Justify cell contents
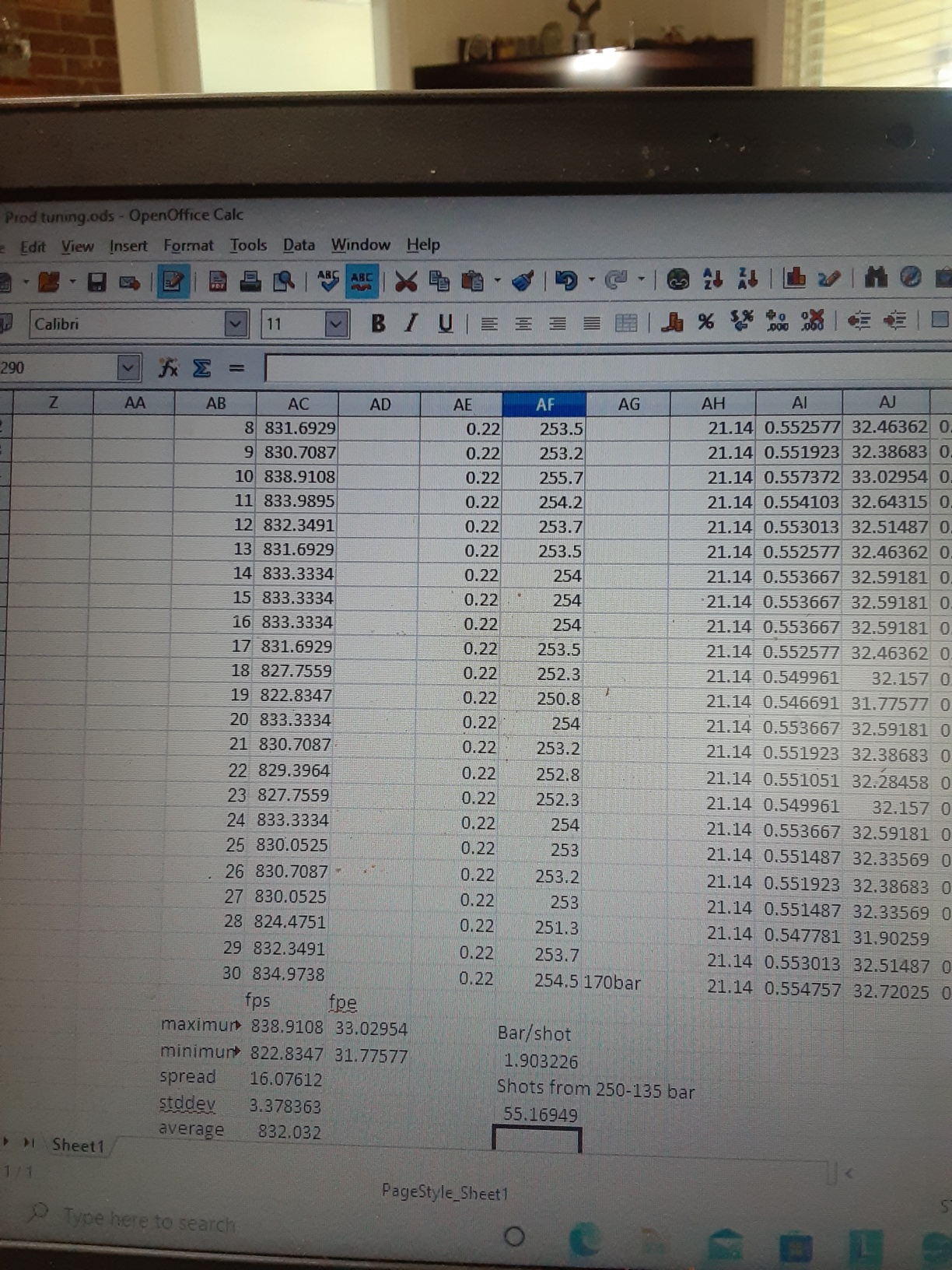 (x=592, y=323)
